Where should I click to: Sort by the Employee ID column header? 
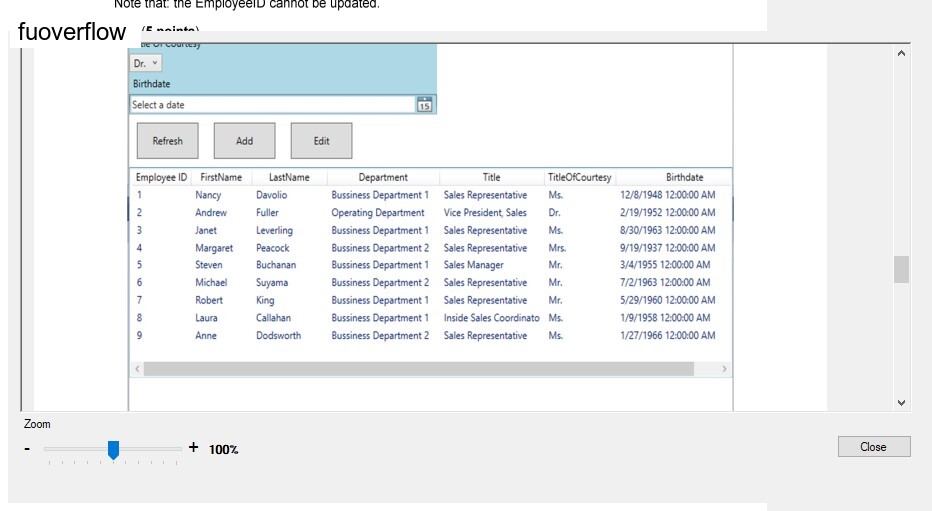(x=161, y=177)
